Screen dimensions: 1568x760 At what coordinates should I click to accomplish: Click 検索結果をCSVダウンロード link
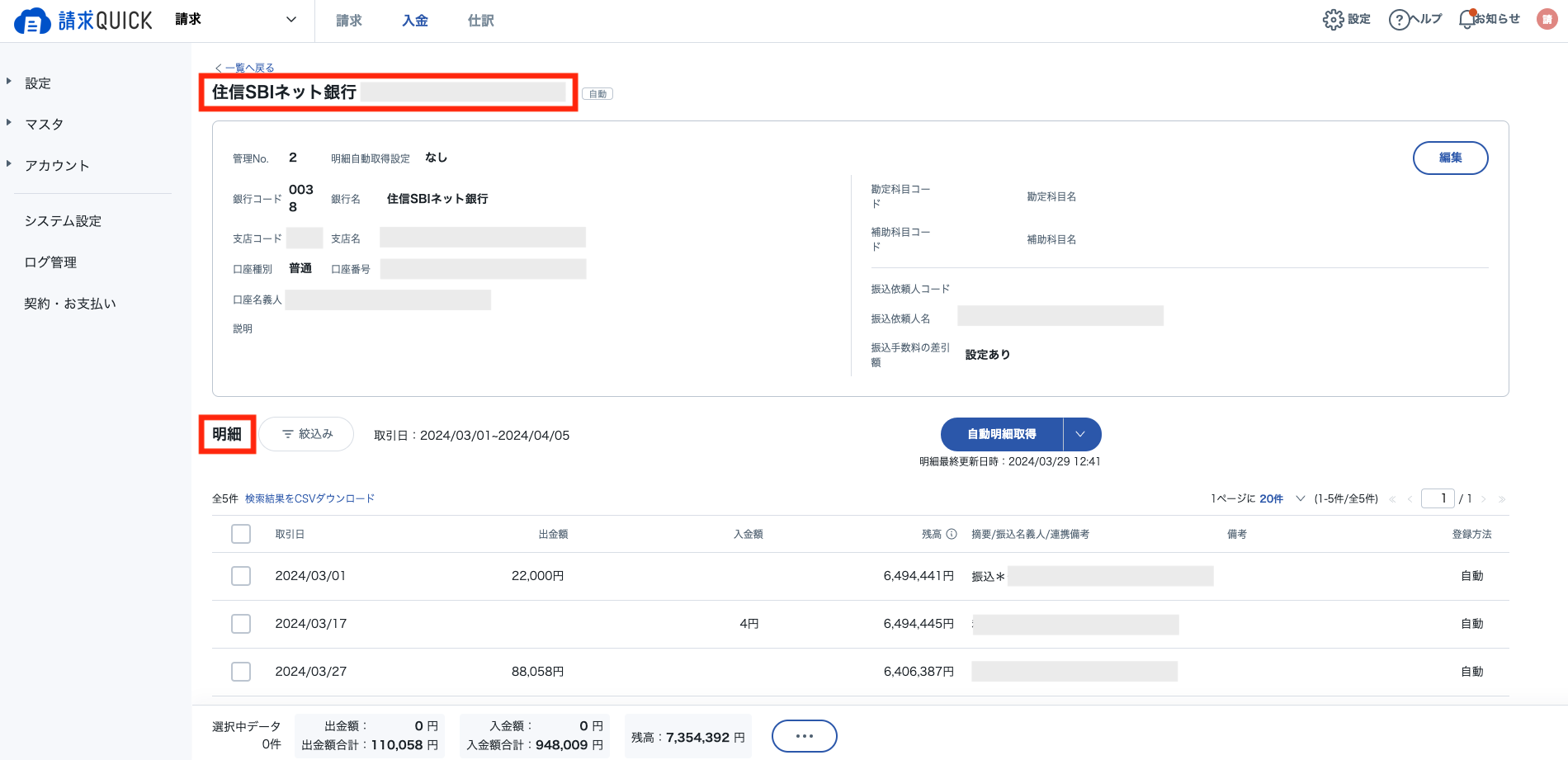pyautogui.click(x=309, y=498)
